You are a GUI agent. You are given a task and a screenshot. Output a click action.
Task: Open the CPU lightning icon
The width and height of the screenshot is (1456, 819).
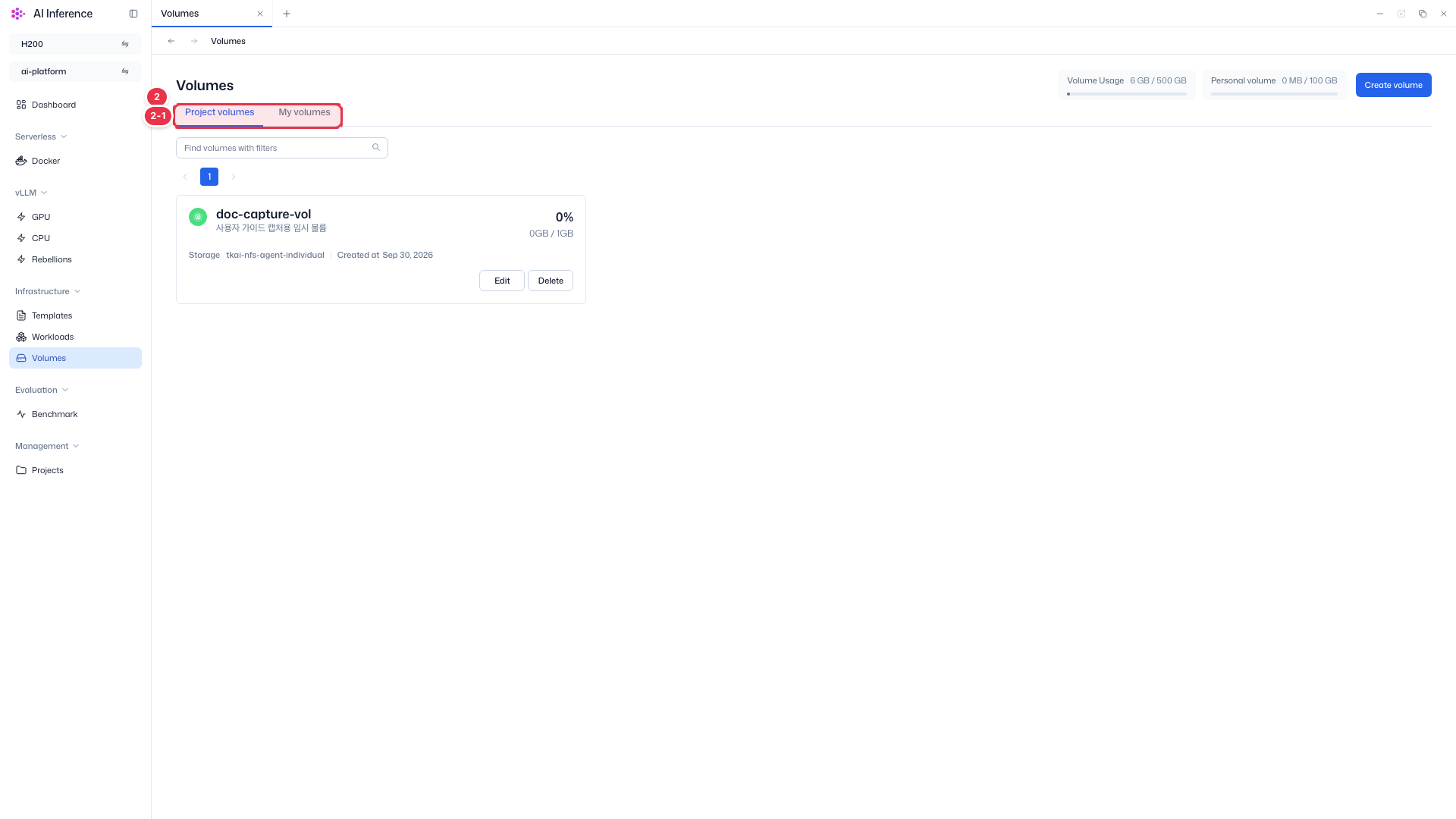(21, 238)
